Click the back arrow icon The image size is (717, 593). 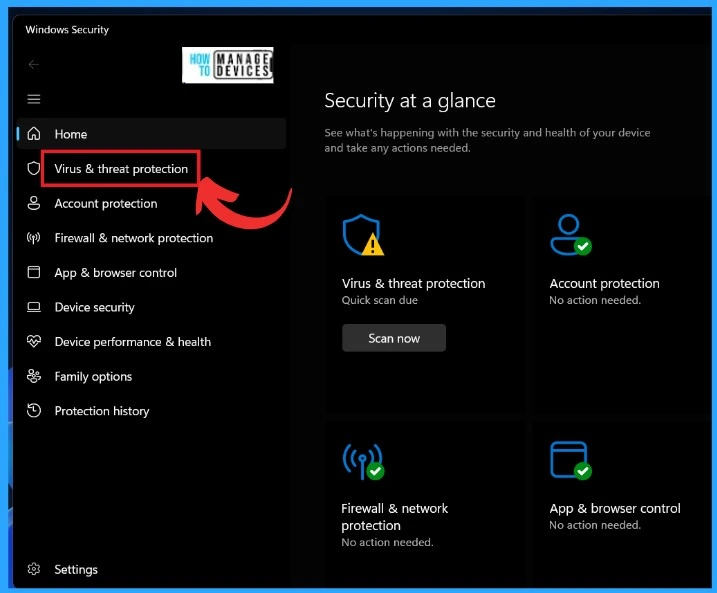coord(33,64)
